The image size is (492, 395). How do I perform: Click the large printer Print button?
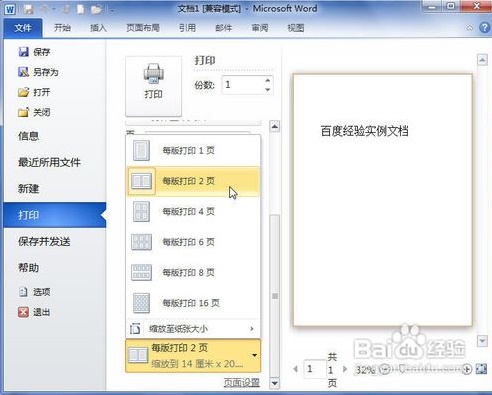(x=153, y=86)
